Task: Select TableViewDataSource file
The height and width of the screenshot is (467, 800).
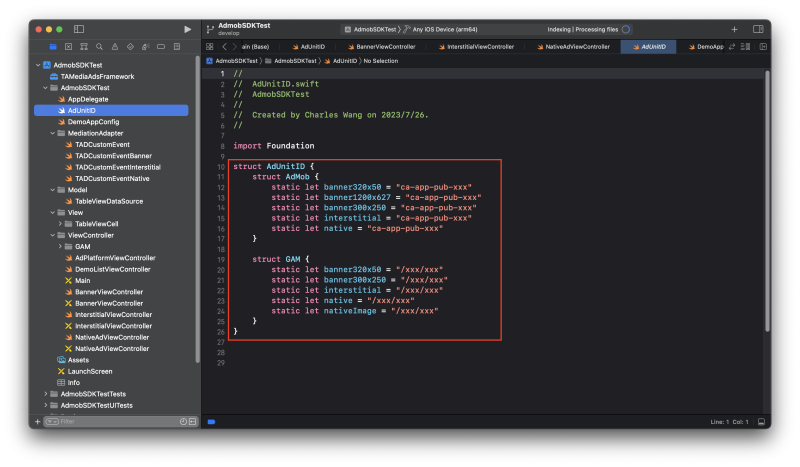Action: pyautogui.click(x=109, y=201)
